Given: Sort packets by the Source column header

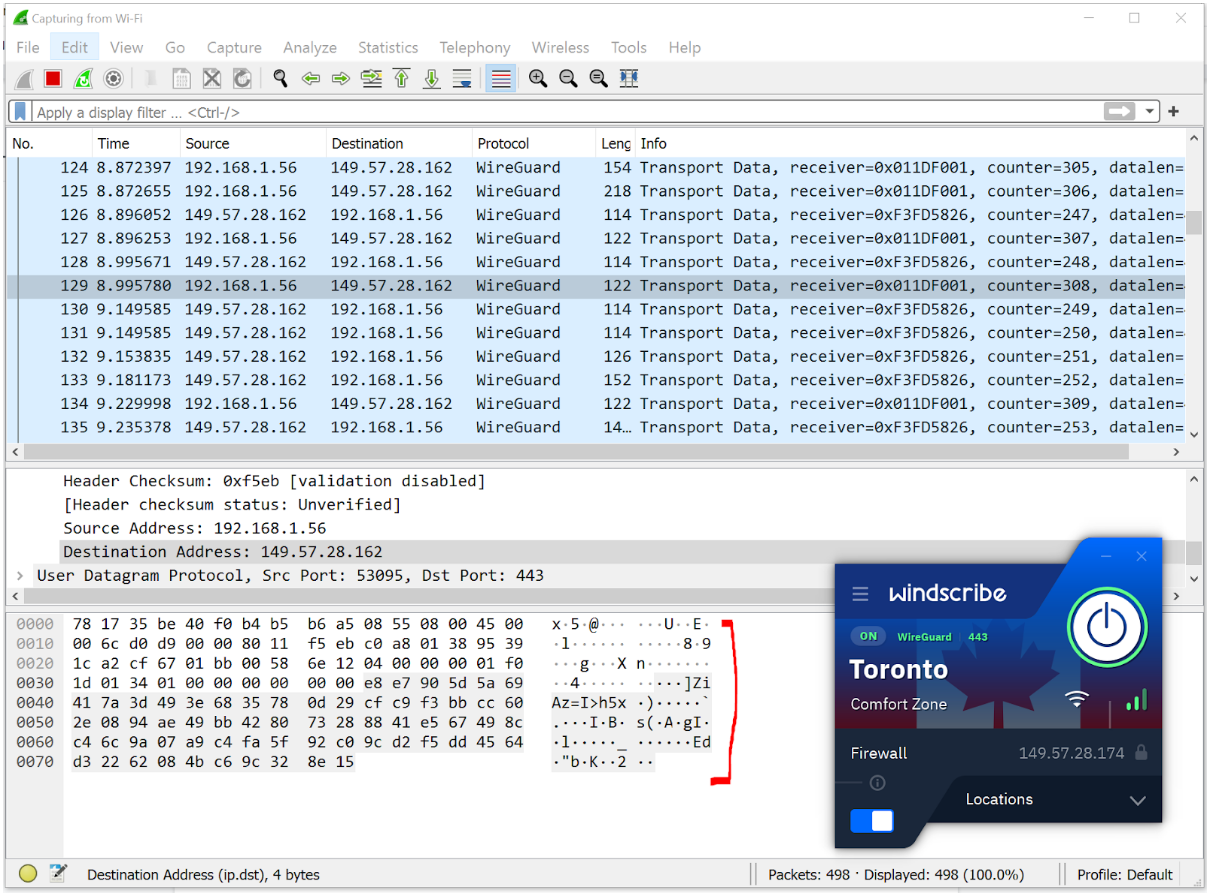Looking at the screenshot, I should (x=253, y=143).
